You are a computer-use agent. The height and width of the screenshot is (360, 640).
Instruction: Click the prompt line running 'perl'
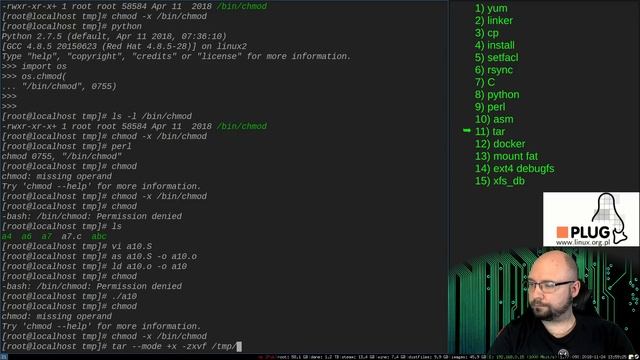click(67, 146)
